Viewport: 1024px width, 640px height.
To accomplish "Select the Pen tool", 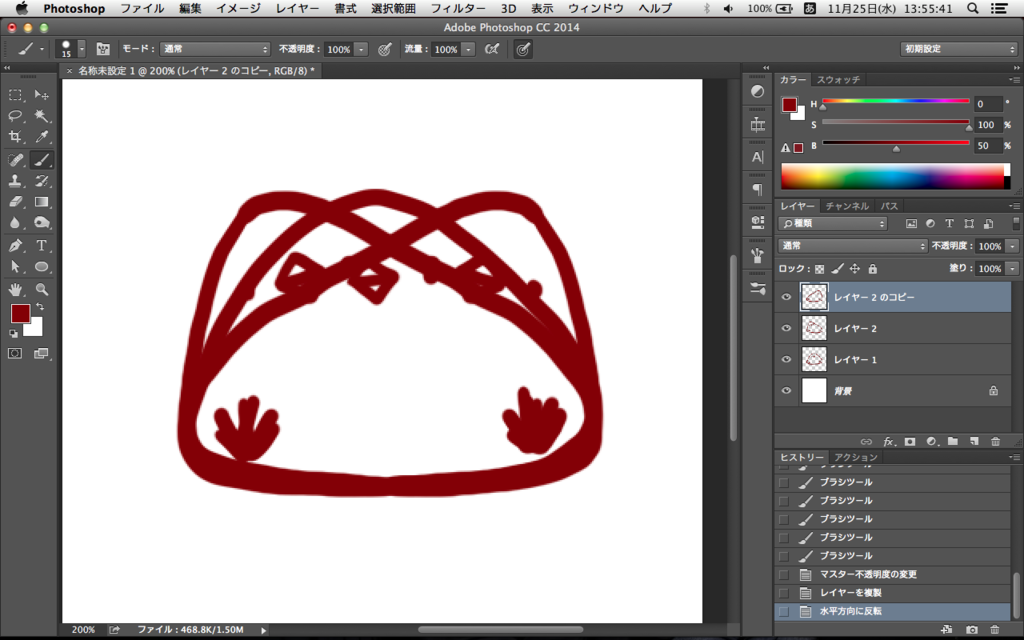I will click(15, 246).
